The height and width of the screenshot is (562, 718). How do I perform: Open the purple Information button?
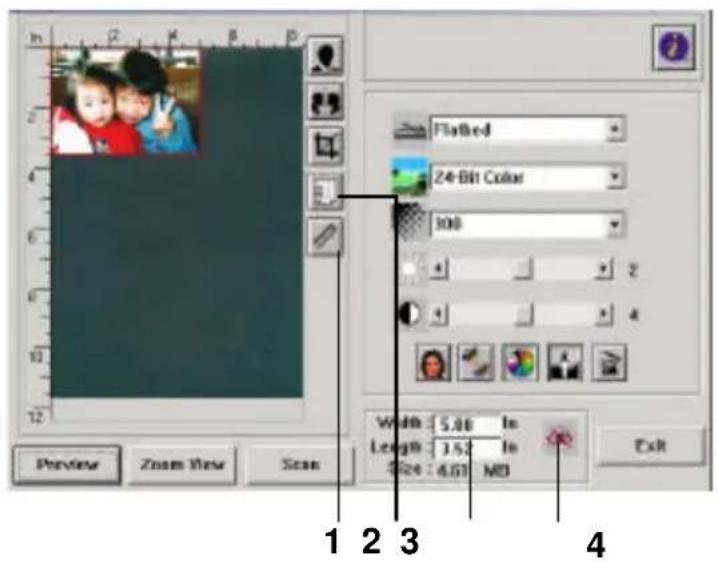point(674,48)
